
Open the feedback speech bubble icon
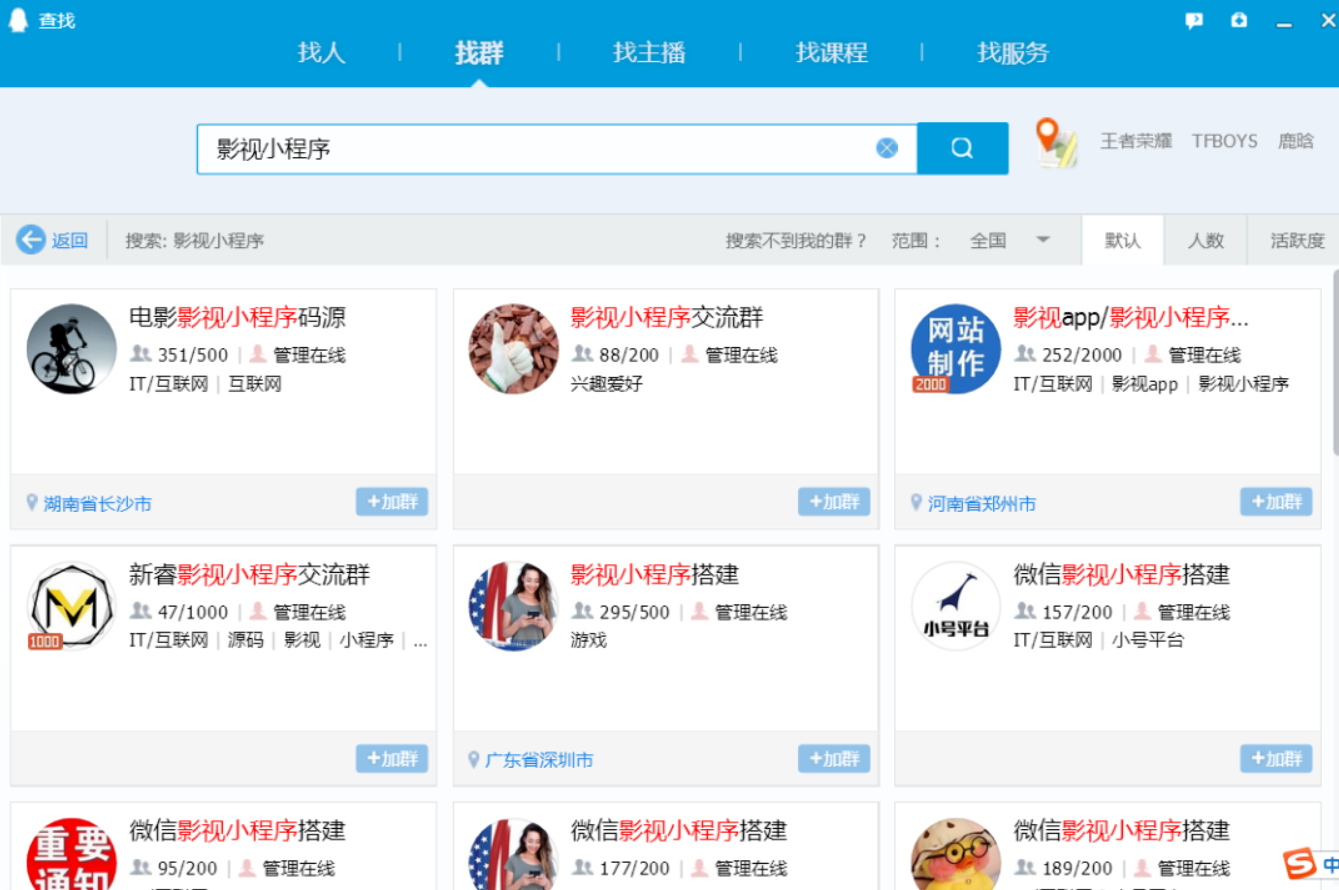point(1194,20)
